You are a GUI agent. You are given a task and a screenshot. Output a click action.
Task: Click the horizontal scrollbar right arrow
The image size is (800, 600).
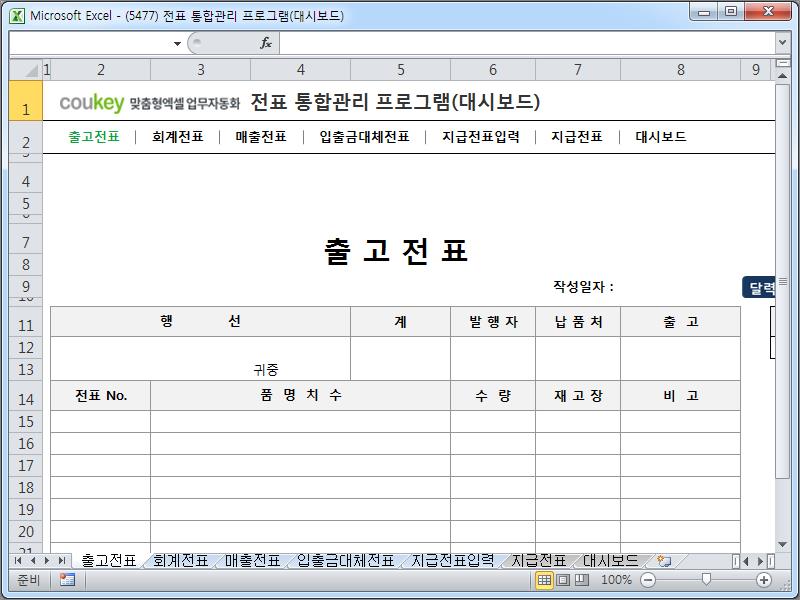click(760, 561)
